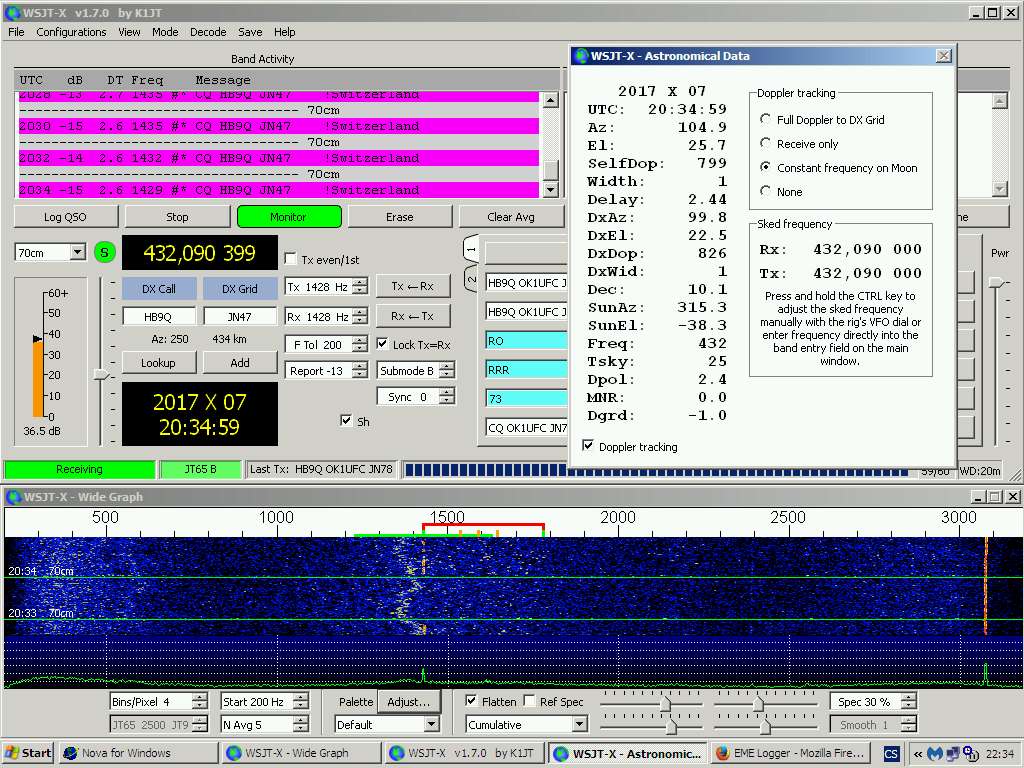Close the Astronomical Data window
Viewport: 1024px width, 768px height.
tap(943, 56)
